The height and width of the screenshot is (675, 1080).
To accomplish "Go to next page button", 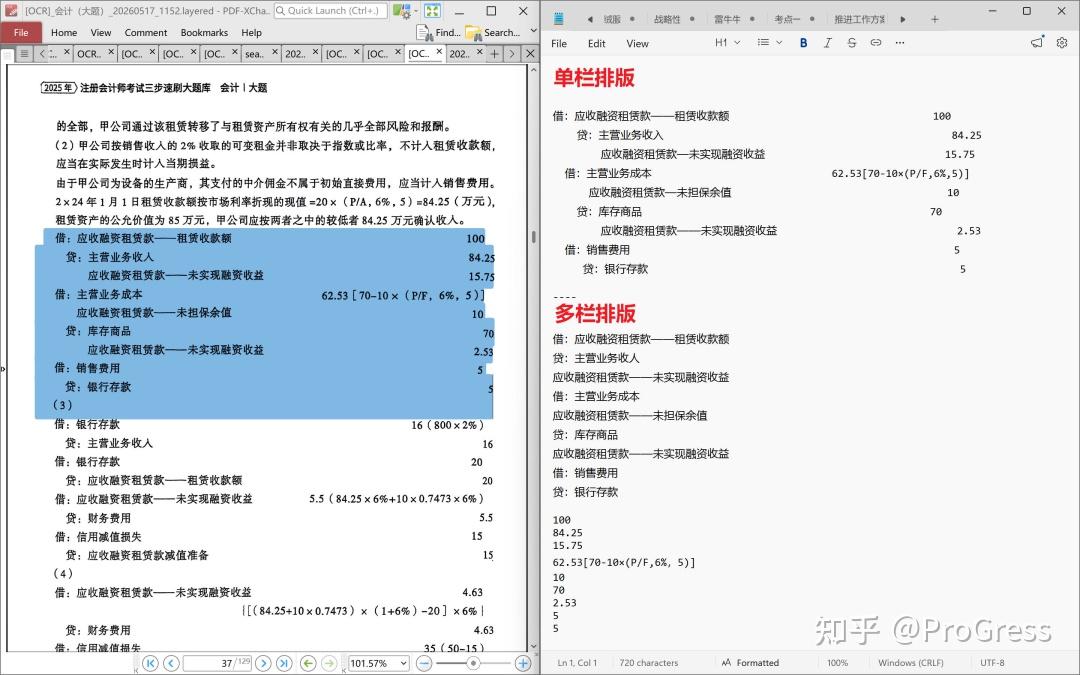I will (x=262, y=663).
